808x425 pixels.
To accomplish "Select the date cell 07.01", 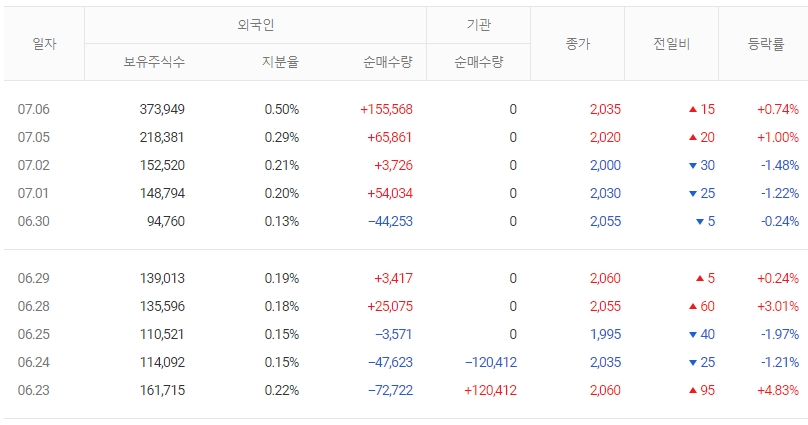I will [33, 193].
